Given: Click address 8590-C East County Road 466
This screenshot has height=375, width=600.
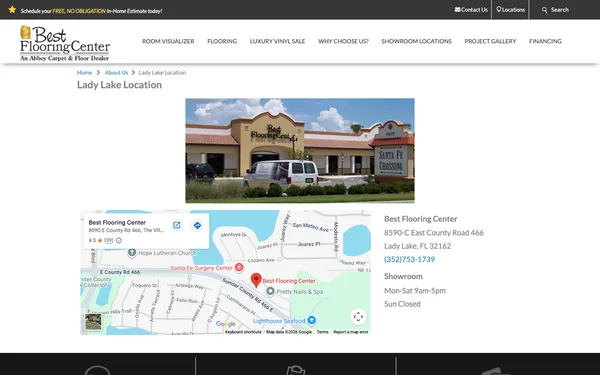Looking at the screenshot, I should click(434, 233).
